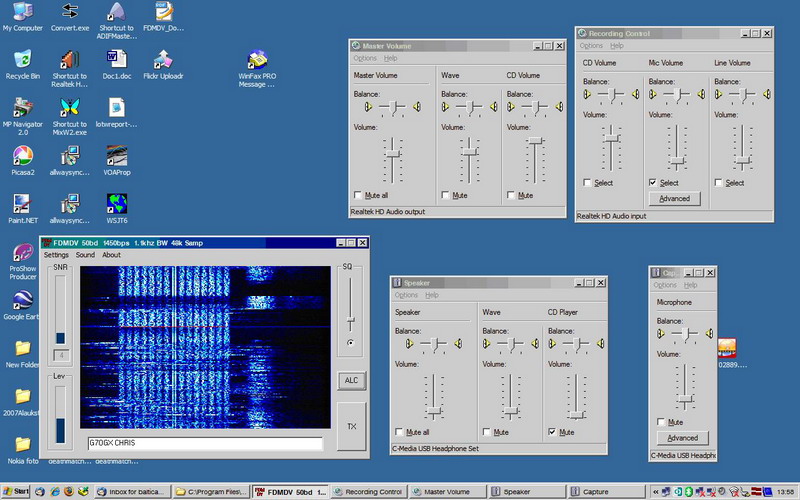800x500 pixels.
Task: Open Options menu in Recording Control
Action: tap(591, 46)
